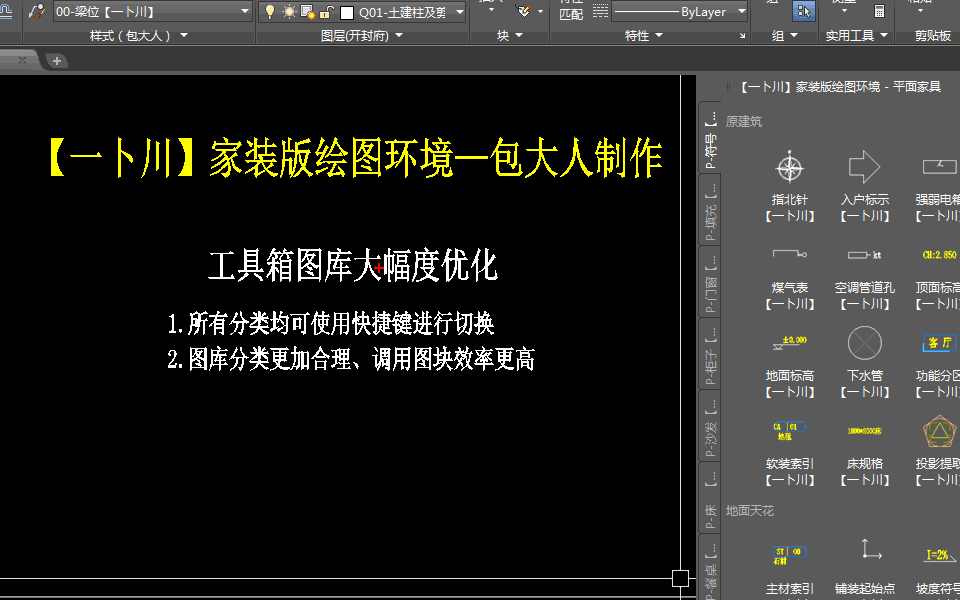Viewport: 960px width, 600px height.
Task: Click the linetype lines icon
Action: 601,12
